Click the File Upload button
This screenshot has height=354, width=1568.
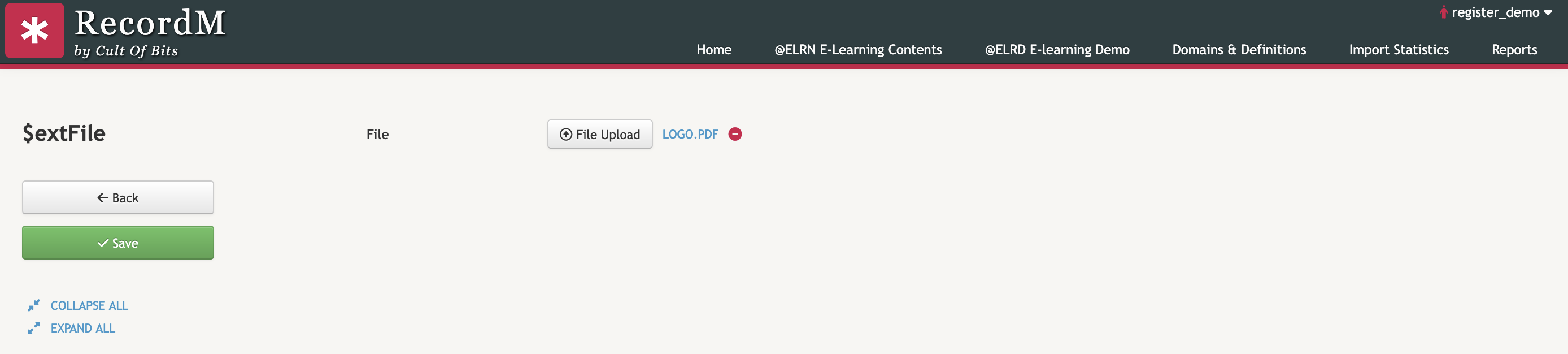[599, 134]
